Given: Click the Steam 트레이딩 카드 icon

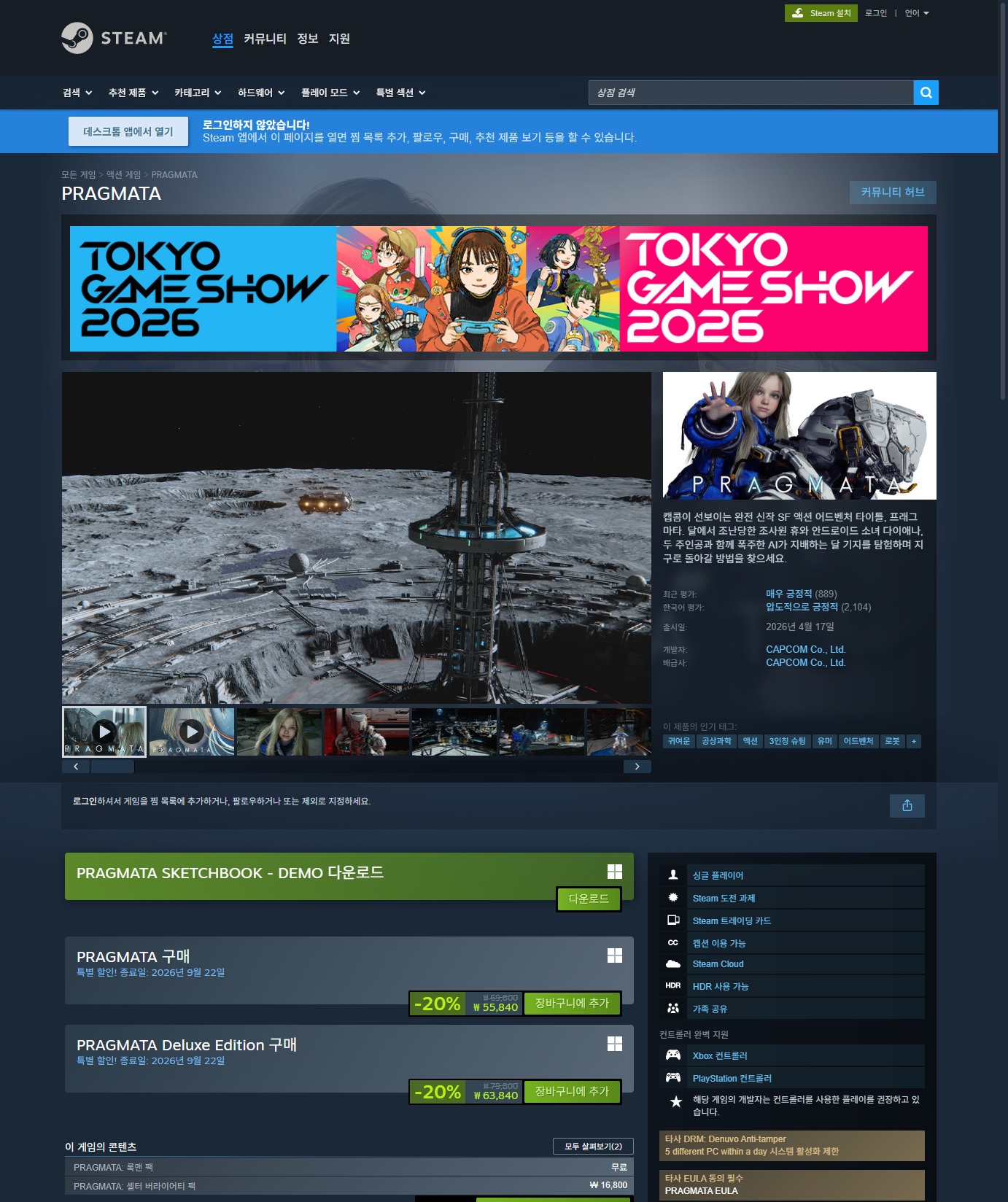Looking at the screenshot, I should click(x=673, y=920).
